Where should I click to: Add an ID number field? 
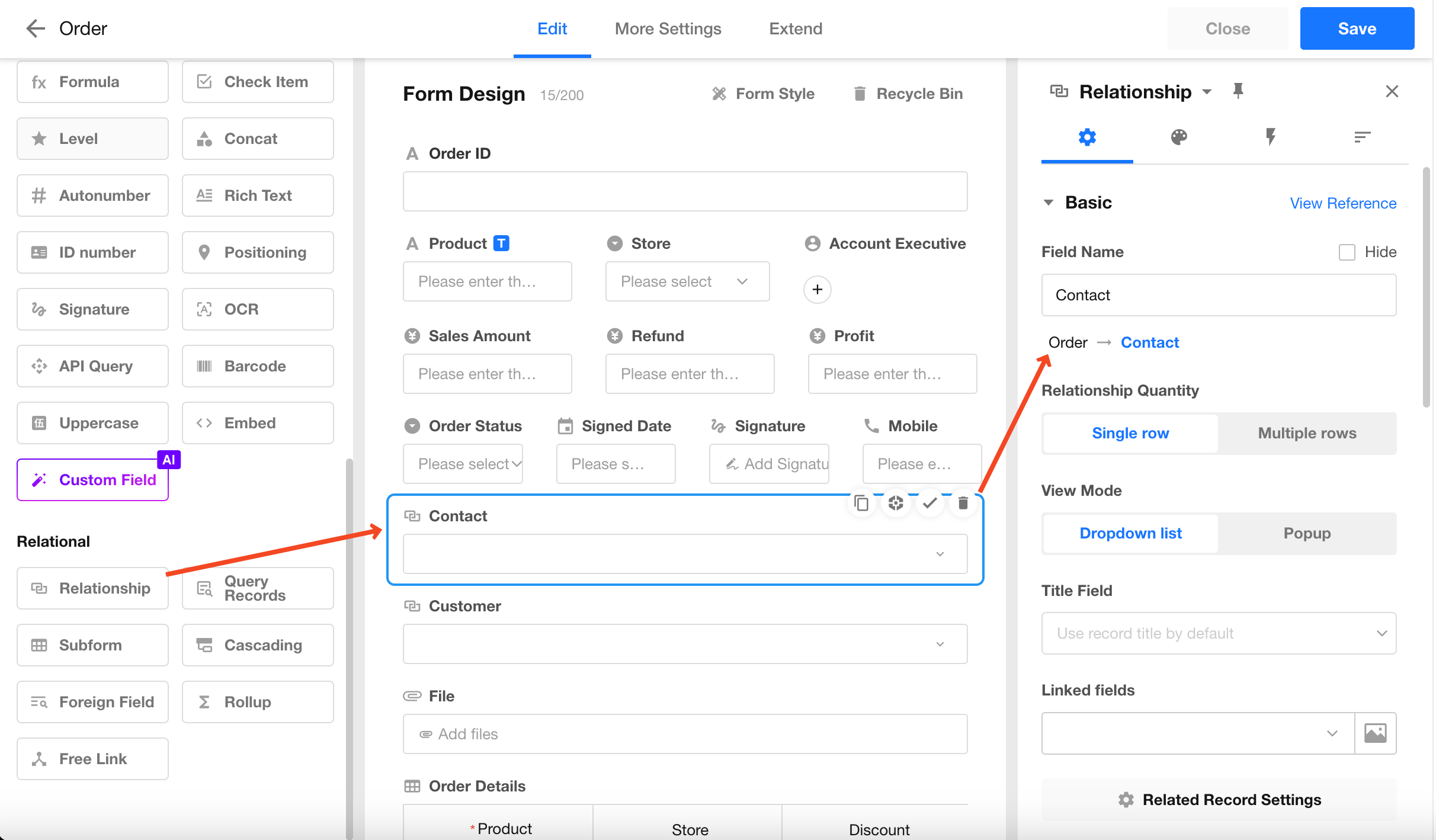tap(92, 252)
